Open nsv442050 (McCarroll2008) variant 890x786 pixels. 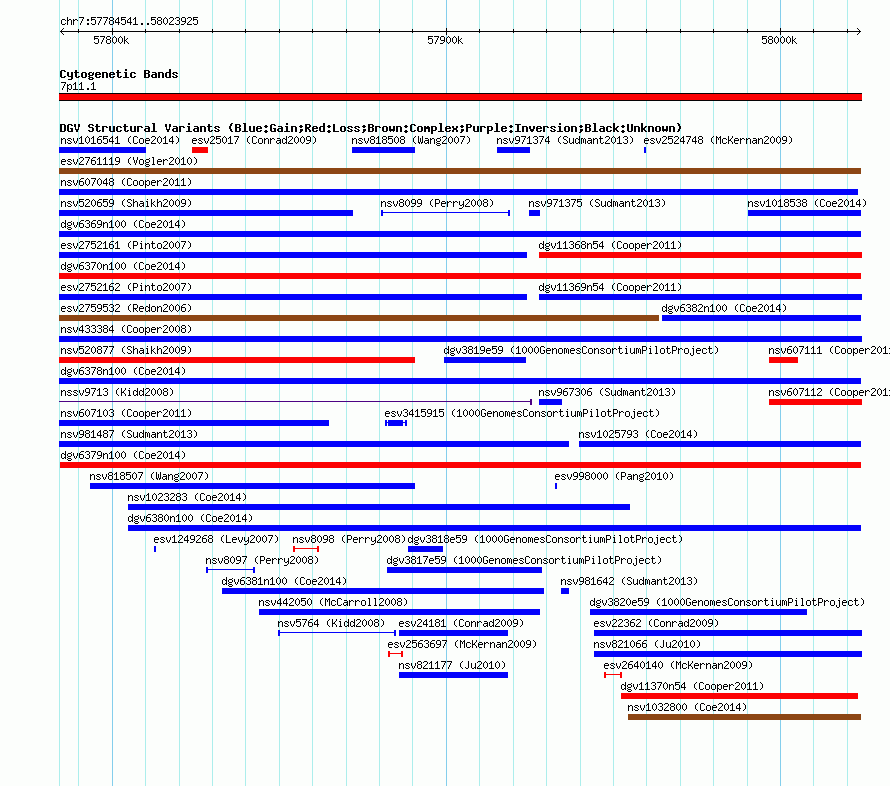tap(399, 612)
